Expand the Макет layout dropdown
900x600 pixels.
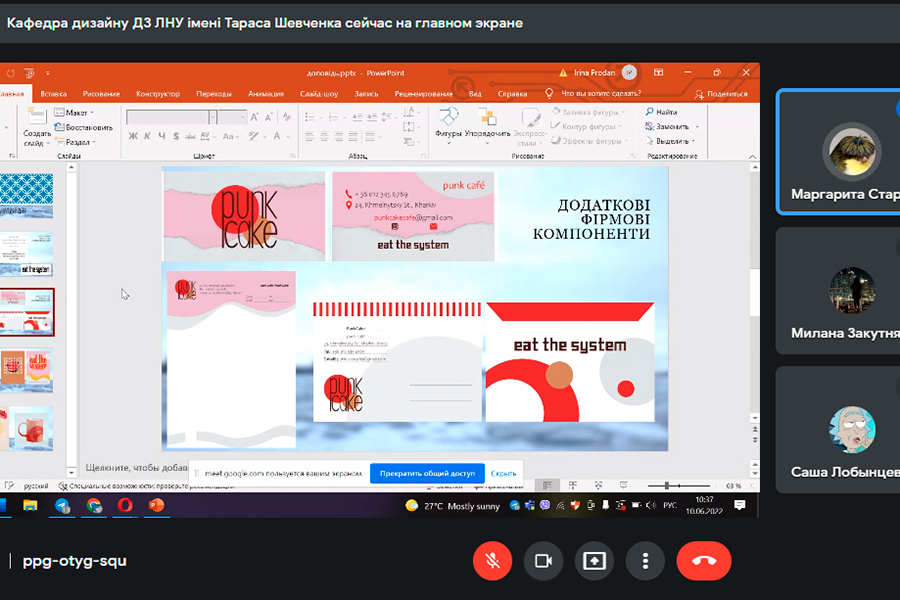(77, 113)
